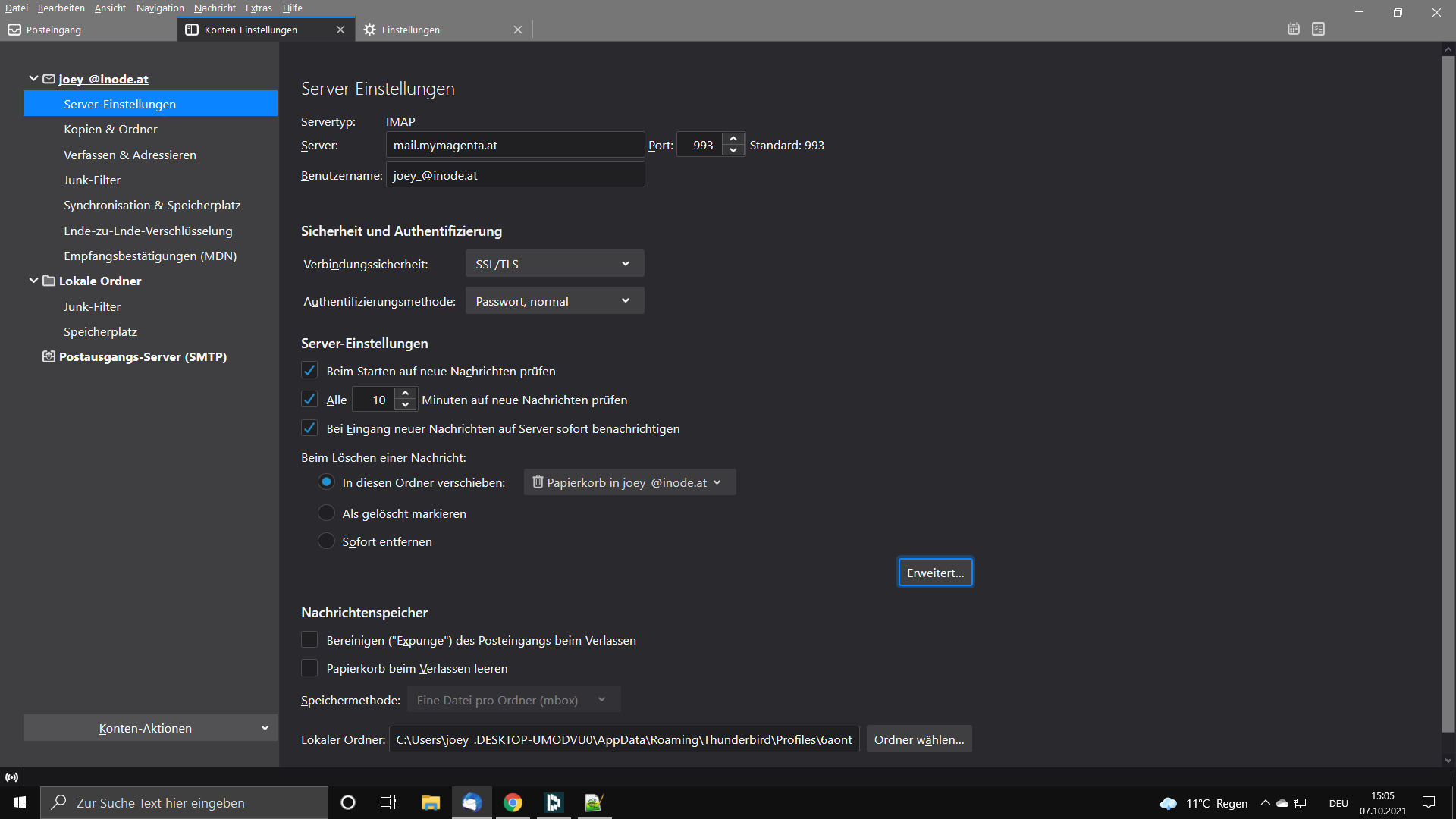Screen dimensions: 1456x819
Task: Click the mail envelope icon of the joey account
Action: 49,79
